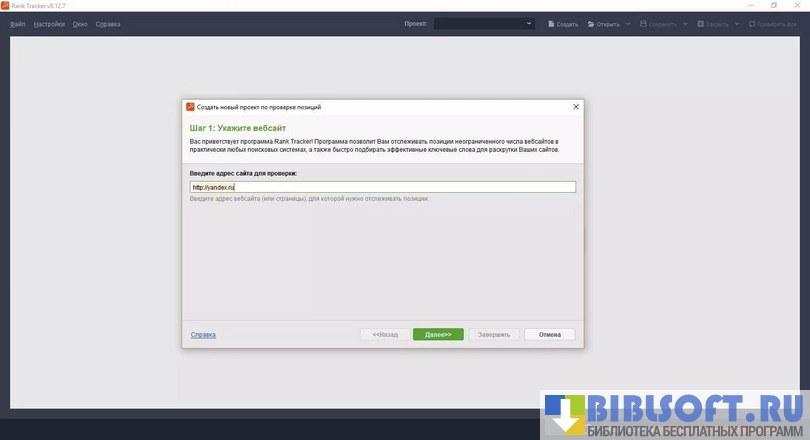Click the Сохранить (Save) disk icon
The image size is (810, 440).
[x=645, y=23]
